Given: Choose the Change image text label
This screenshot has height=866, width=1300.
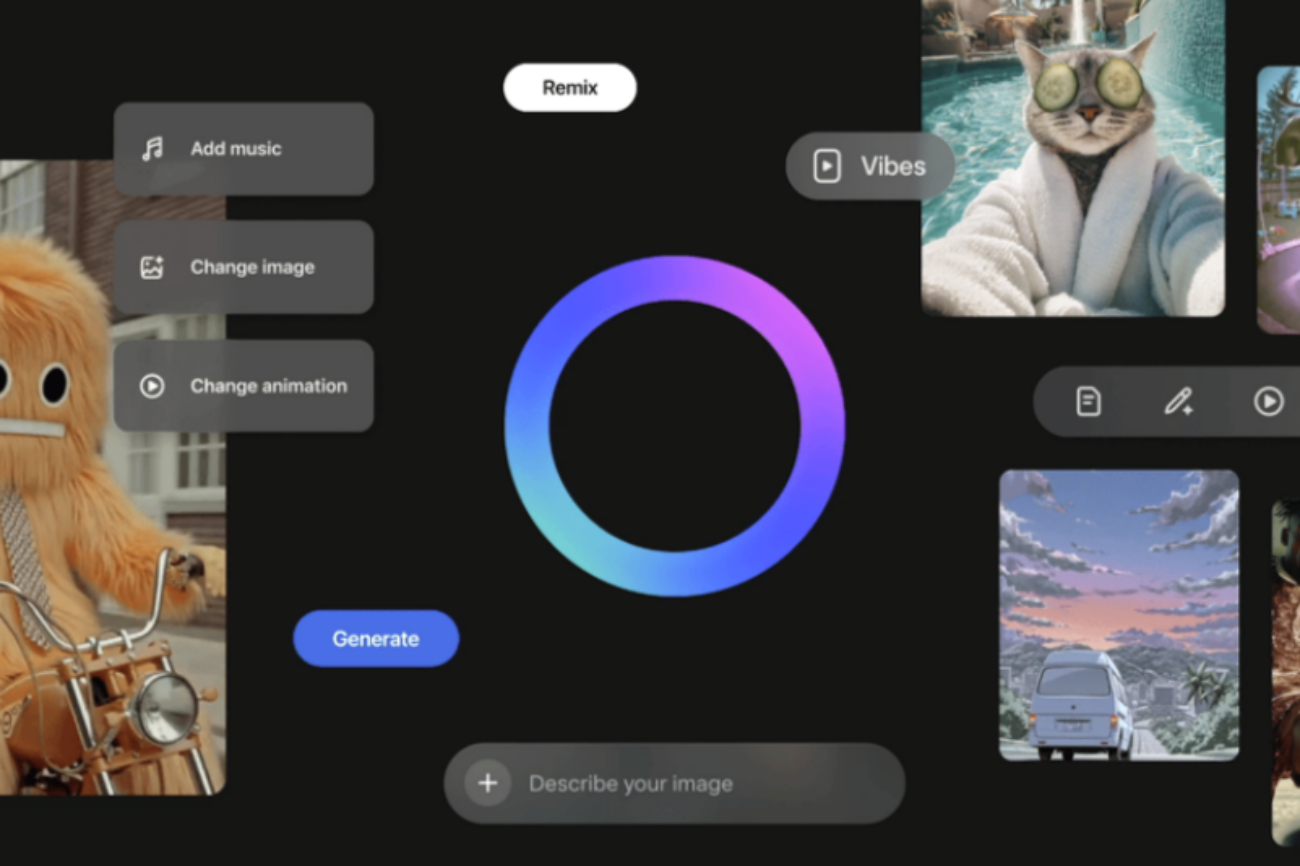Looking at the screenshot, I should point(252,267).
